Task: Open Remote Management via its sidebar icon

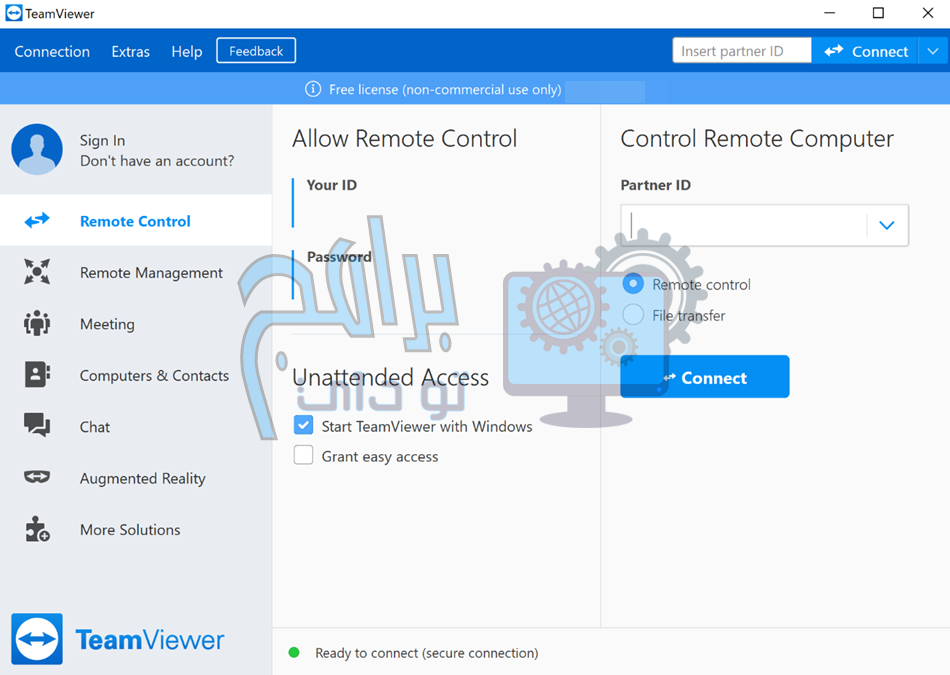Action: (x=37, y=272)
